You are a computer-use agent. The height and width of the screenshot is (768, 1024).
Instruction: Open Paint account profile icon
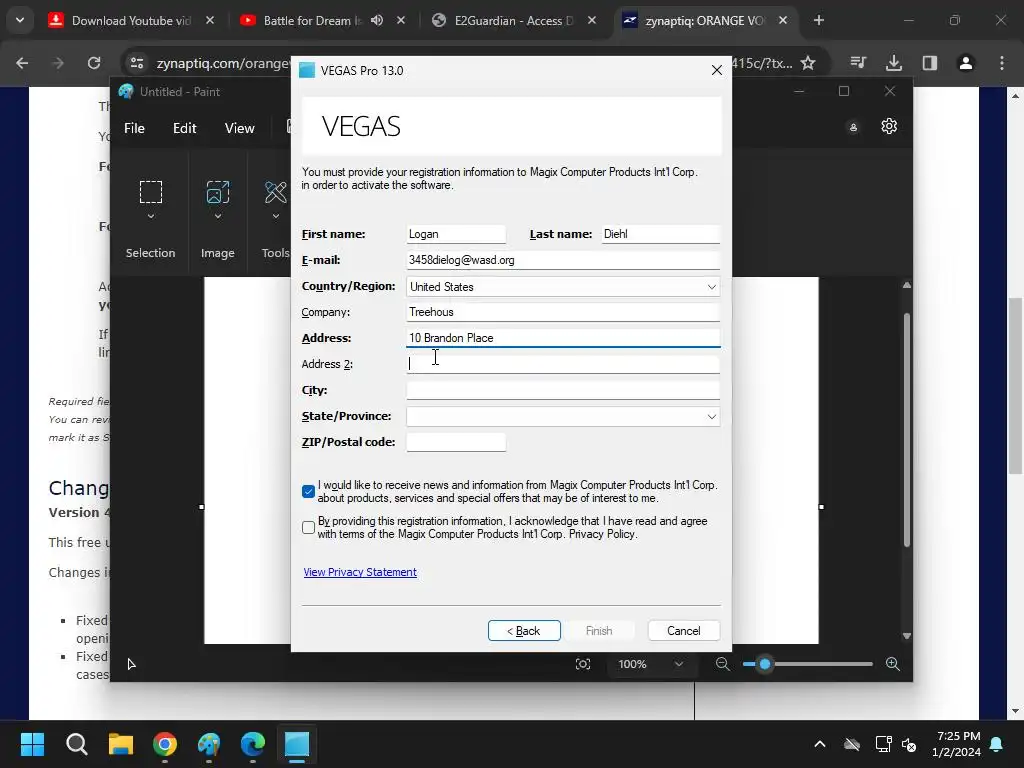pyautogui.click(x=853, y=127)
